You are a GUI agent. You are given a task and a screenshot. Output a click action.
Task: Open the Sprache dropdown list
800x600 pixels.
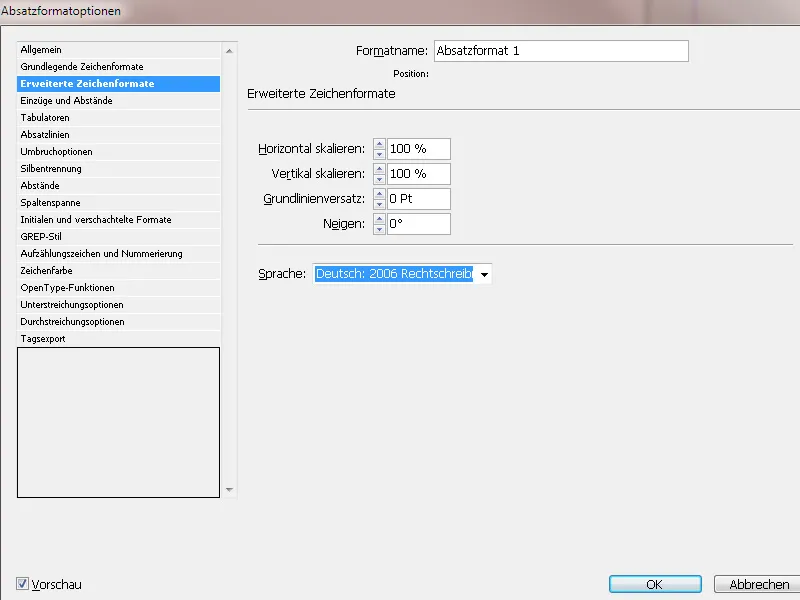click(x=402, y=274)
